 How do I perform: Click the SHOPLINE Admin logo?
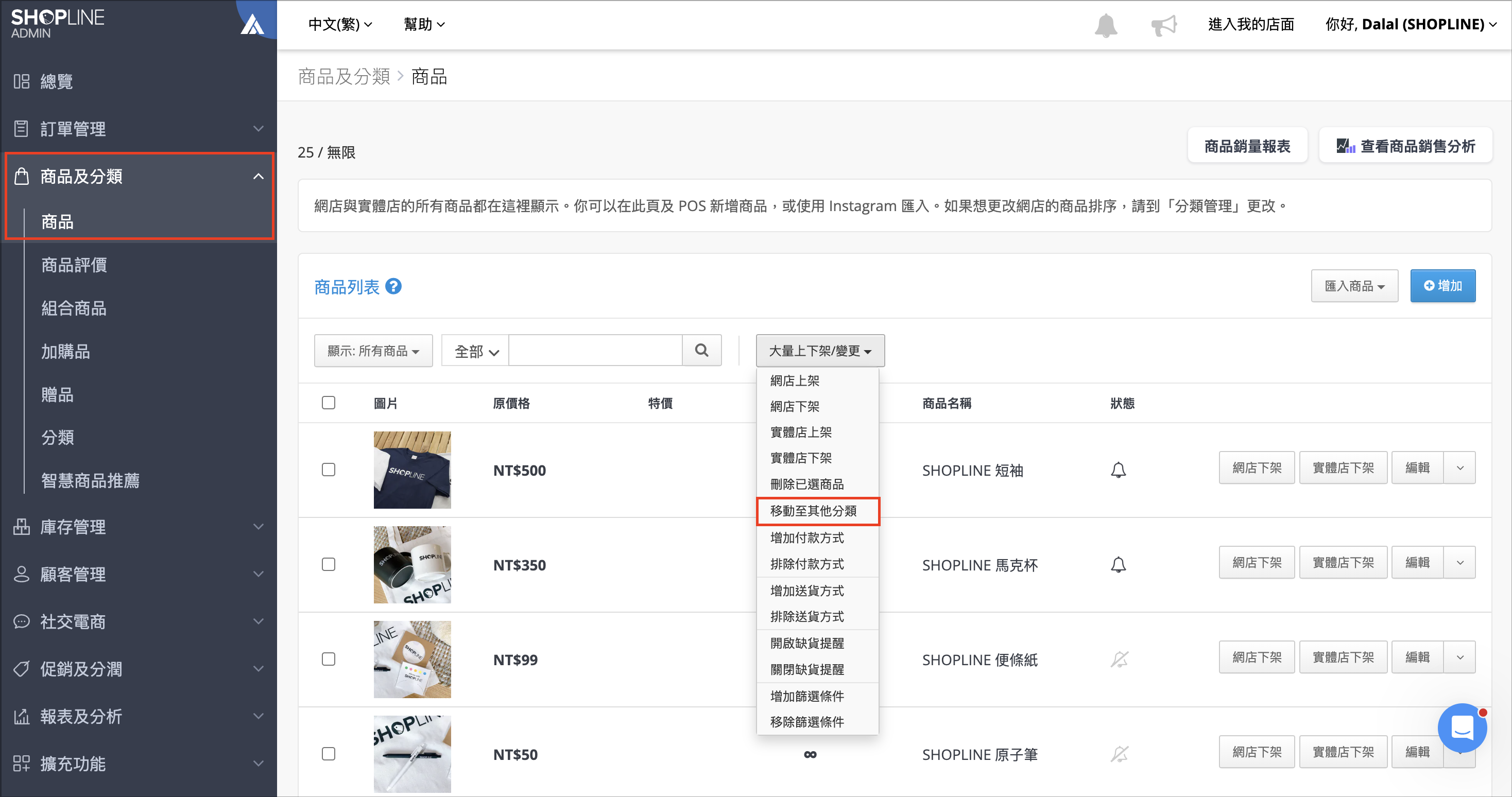point(57,24)
